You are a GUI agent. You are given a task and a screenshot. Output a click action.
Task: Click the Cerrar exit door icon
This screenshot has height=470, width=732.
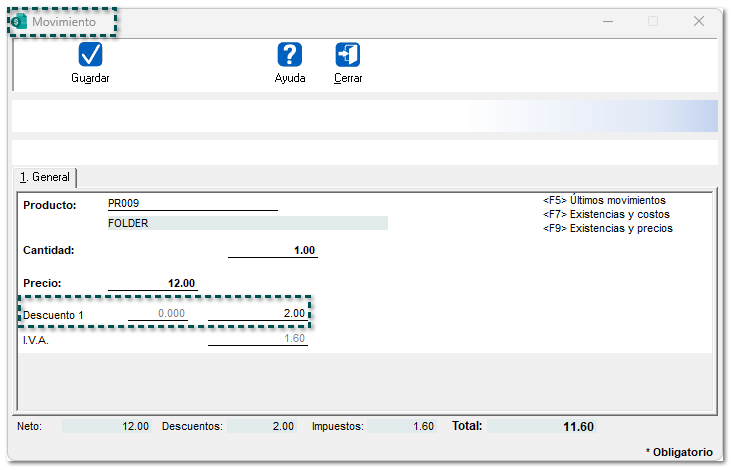pos(348,55)
